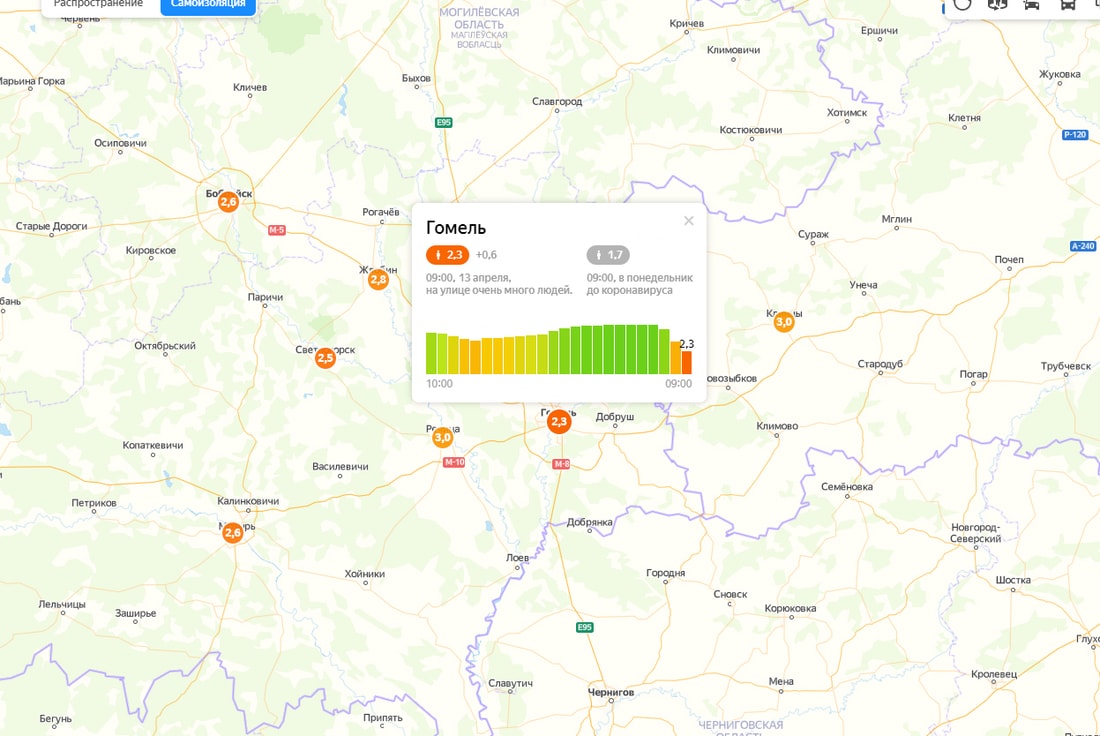
Task: Open the Мозырь 2,6 index marker
Action: (232, 533)
